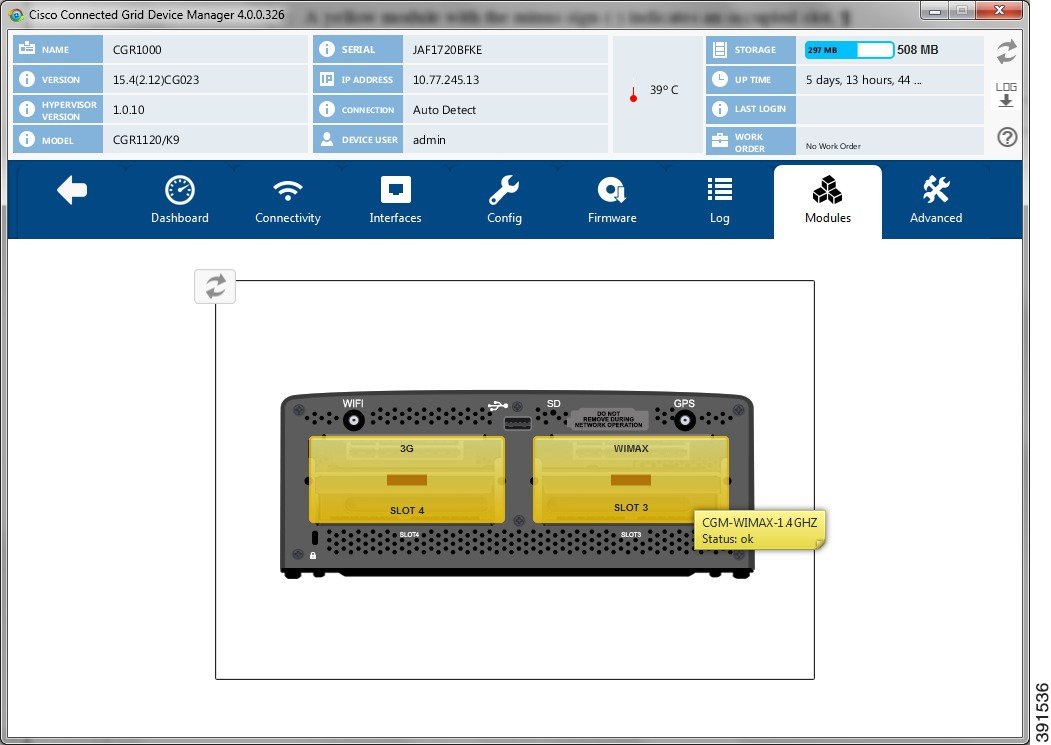Click the 39° C temperature reading
The image size is (1051, 745).
click(x=664, y=90)
